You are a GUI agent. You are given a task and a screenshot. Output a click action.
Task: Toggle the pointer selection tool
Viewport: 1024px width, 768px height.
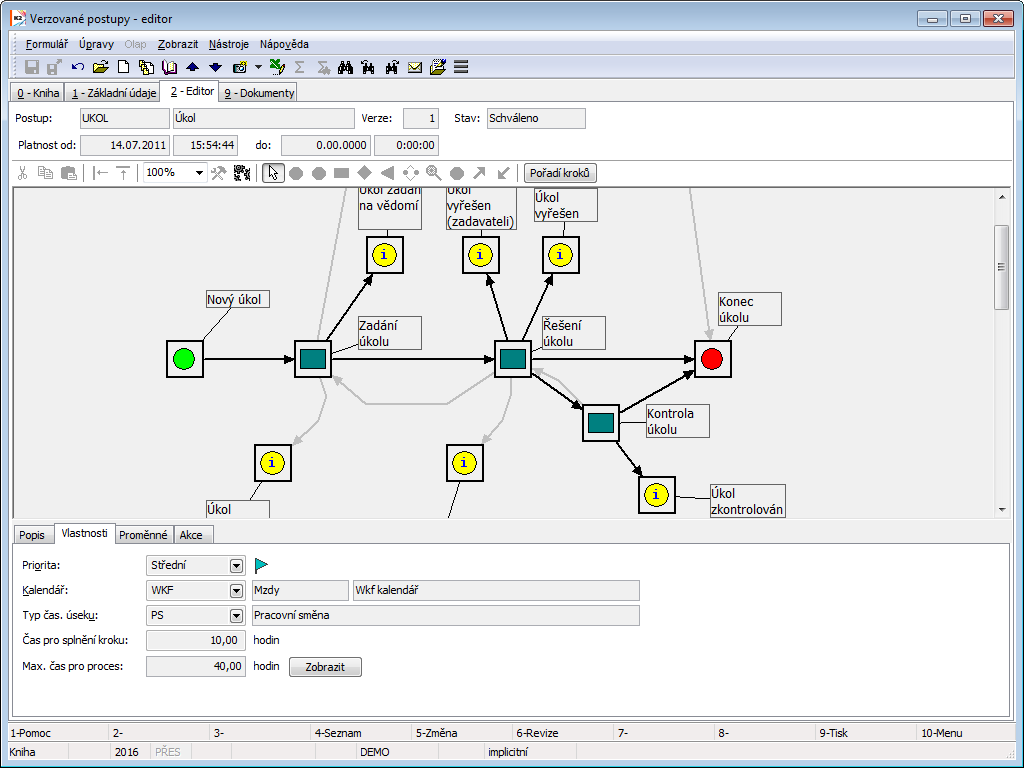[273, 173]
